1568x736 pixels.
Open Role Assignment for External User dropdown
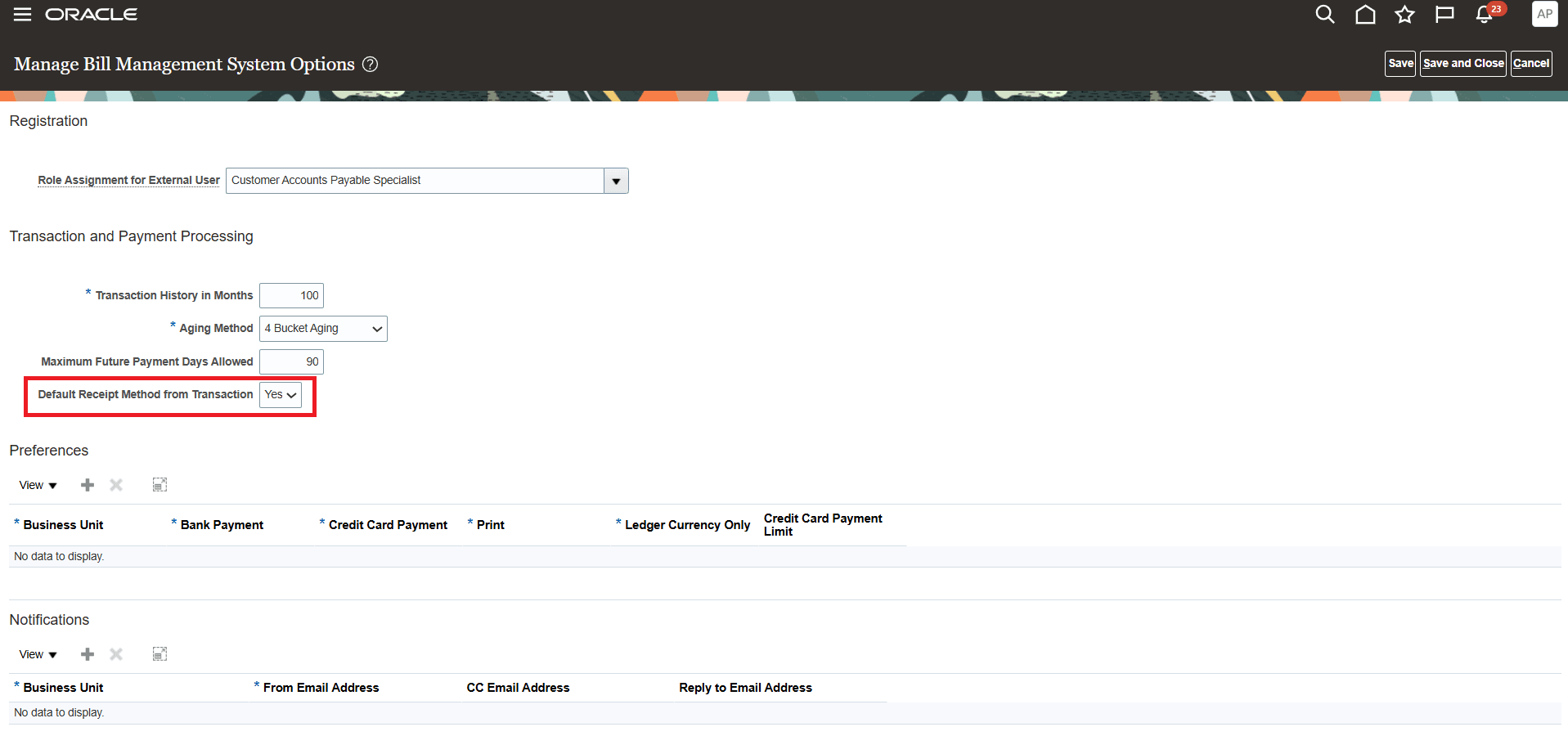[615, 180]
